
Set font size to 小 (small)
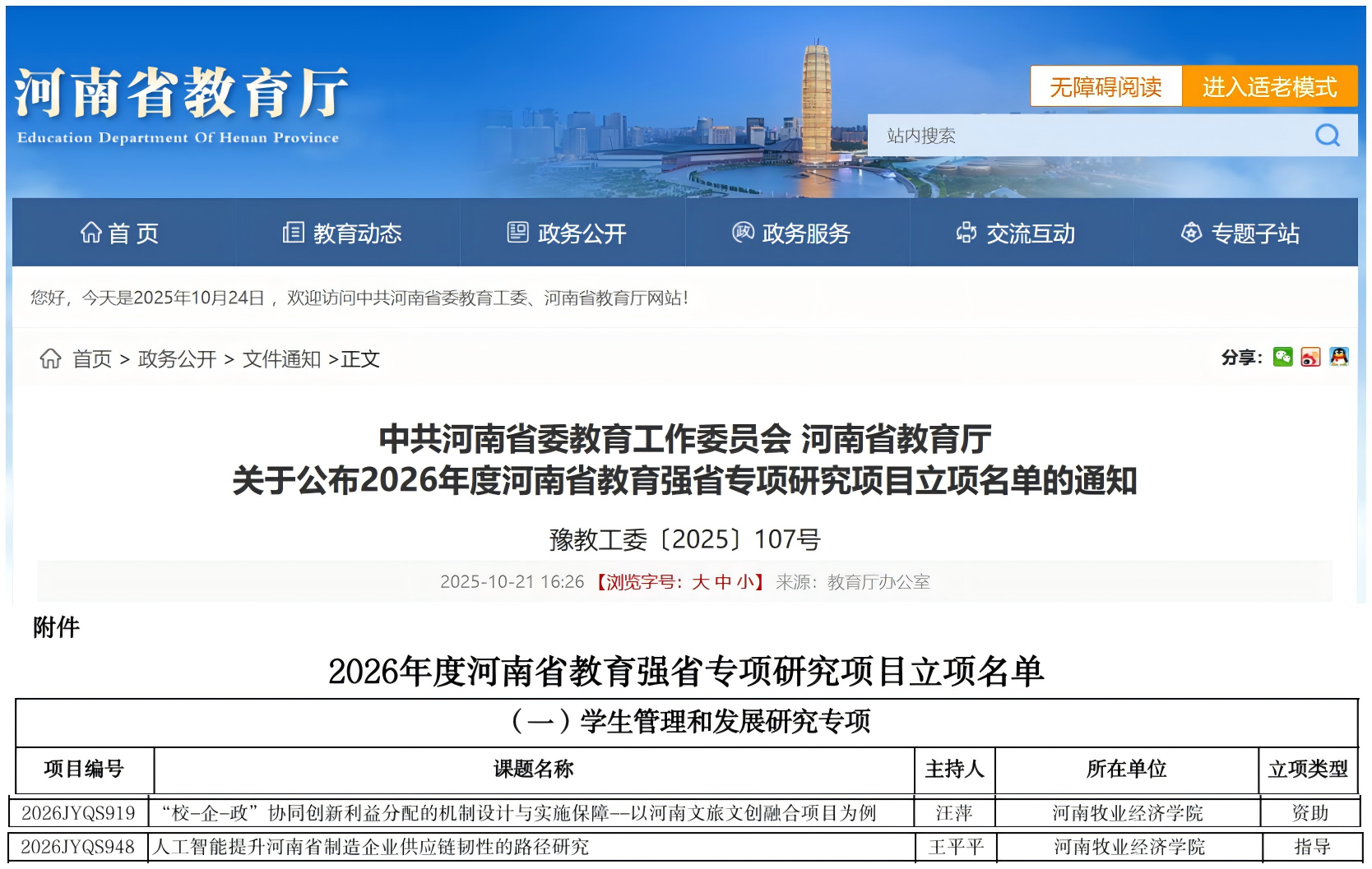pos(744,582)
